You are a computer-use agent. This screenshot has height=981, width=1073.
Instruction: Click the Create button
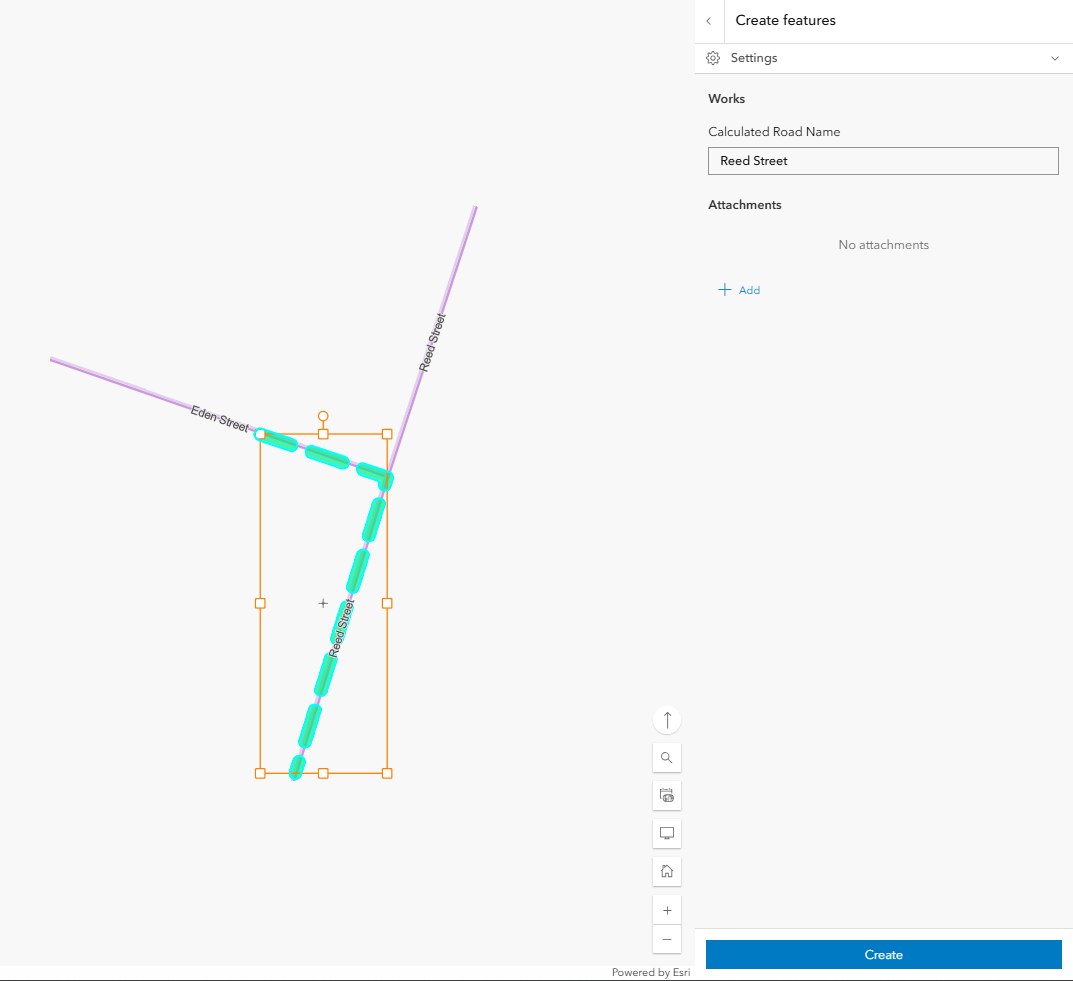[883, 954]
